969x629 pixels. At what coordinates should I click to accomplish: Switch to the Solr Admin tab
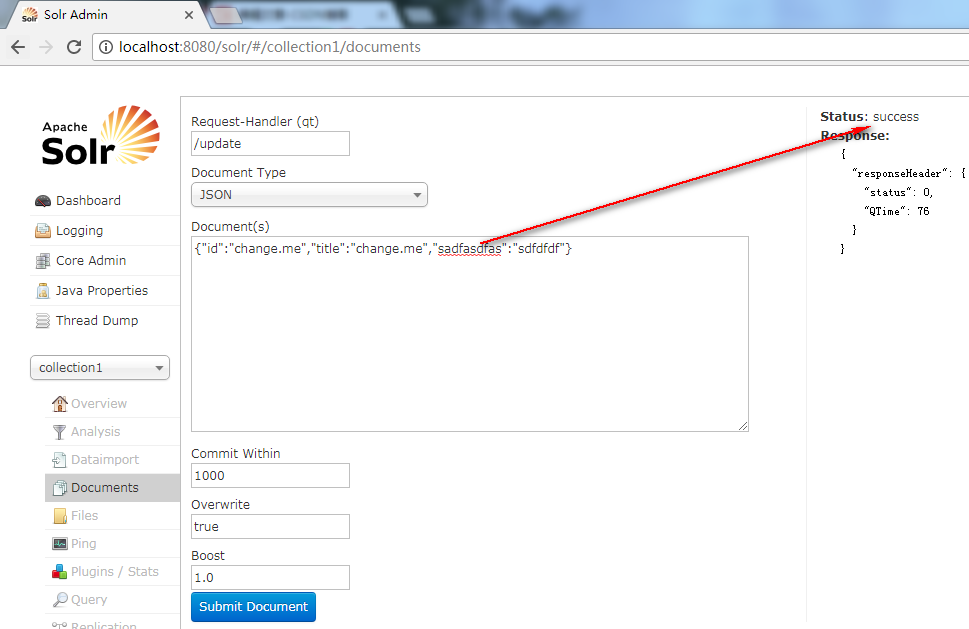coord(105,15)
